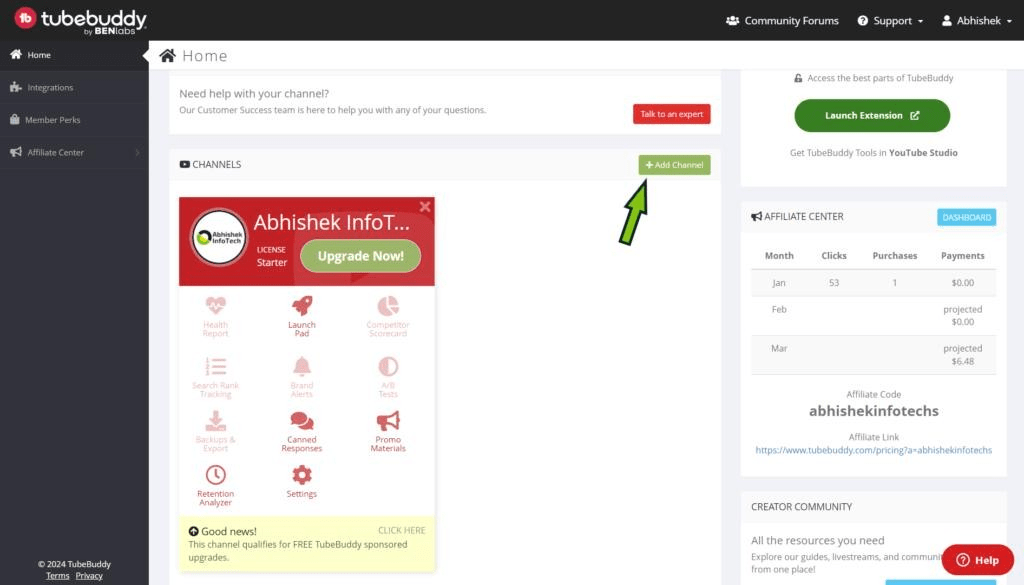Open the Retention Analyzer tool
This screenshot has width=1024, height=585.
click(216, 485)
